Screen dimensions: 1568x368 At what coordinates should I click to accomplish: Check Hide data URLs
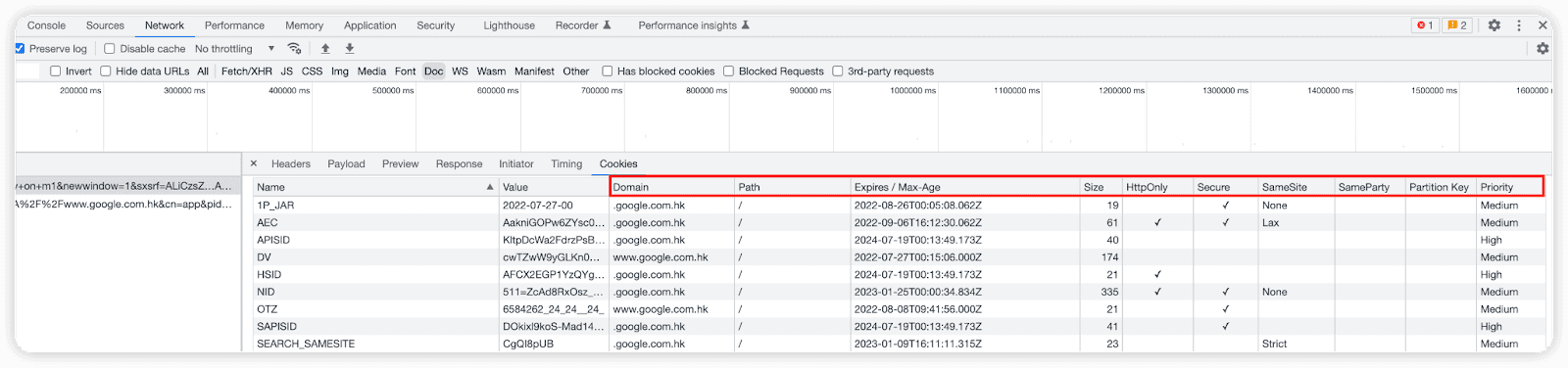click(106, 70)
